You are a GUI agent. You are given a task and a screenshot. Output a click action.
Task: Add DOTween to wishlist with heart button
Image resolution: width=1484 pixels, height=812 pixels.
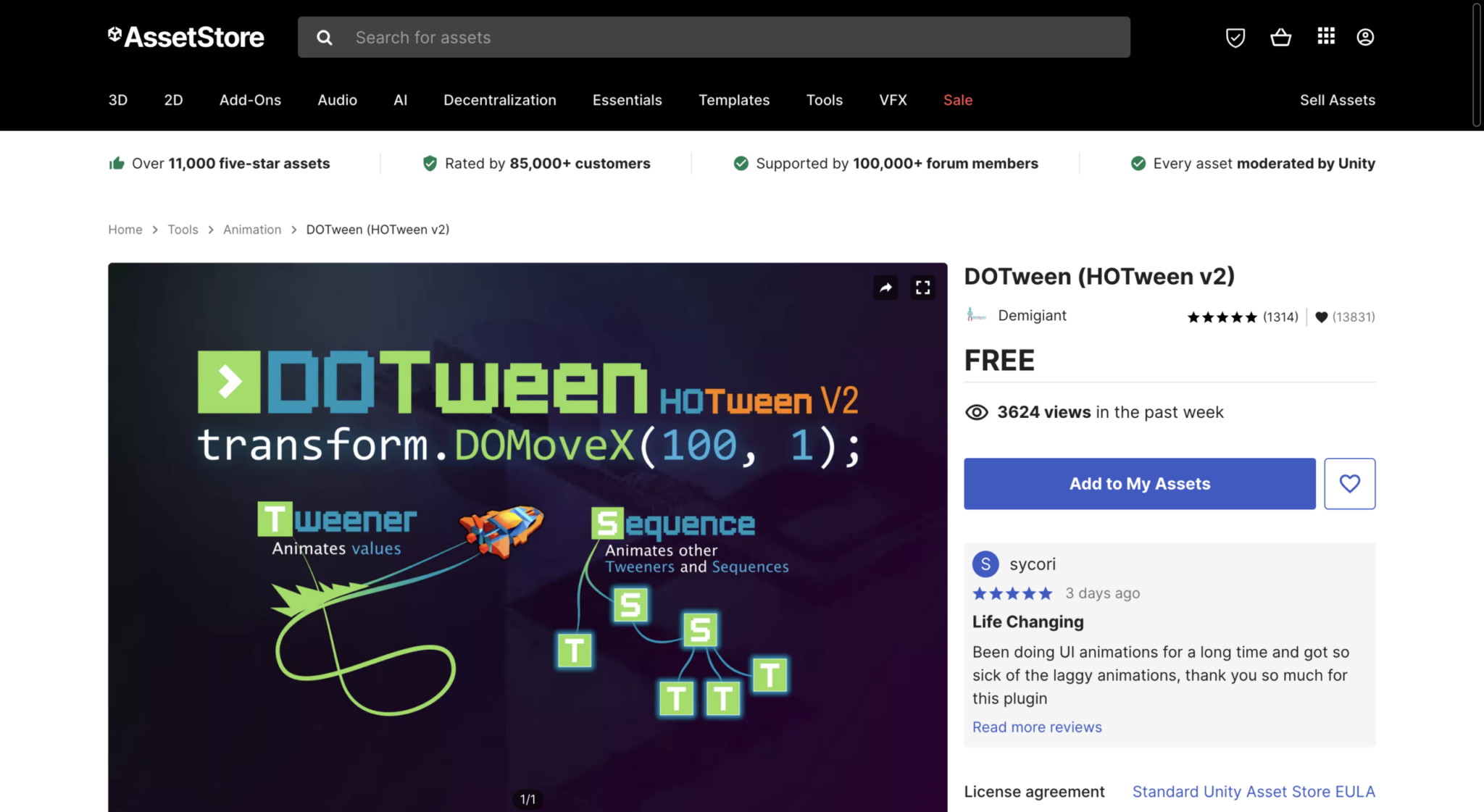1349,483
